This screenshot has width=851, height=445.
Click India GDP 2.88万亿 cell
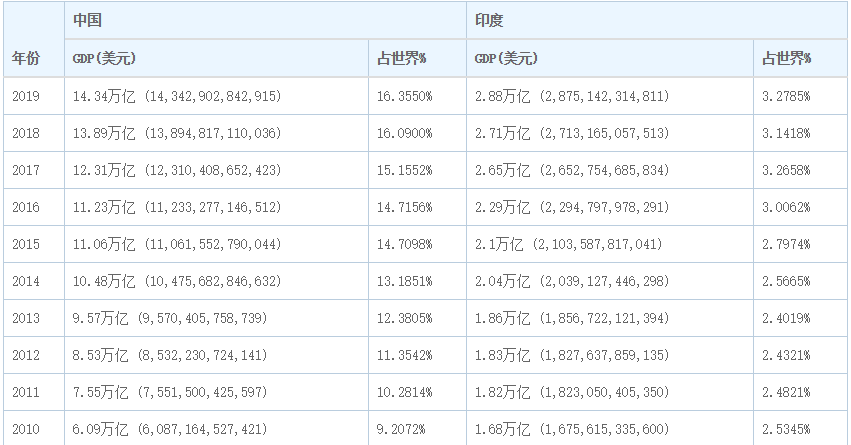coord(610,96)
